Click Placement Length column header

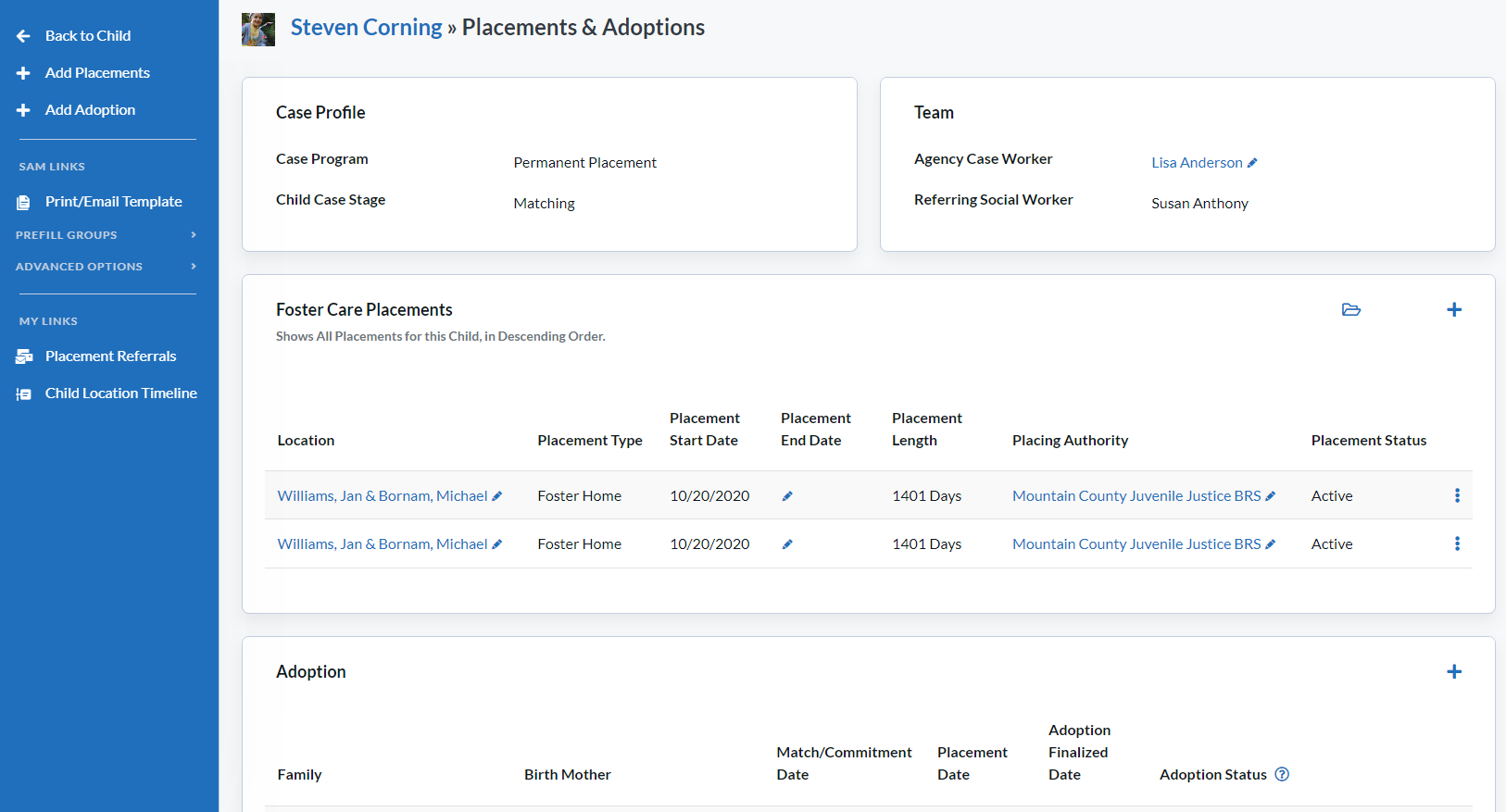click(927, 430)
